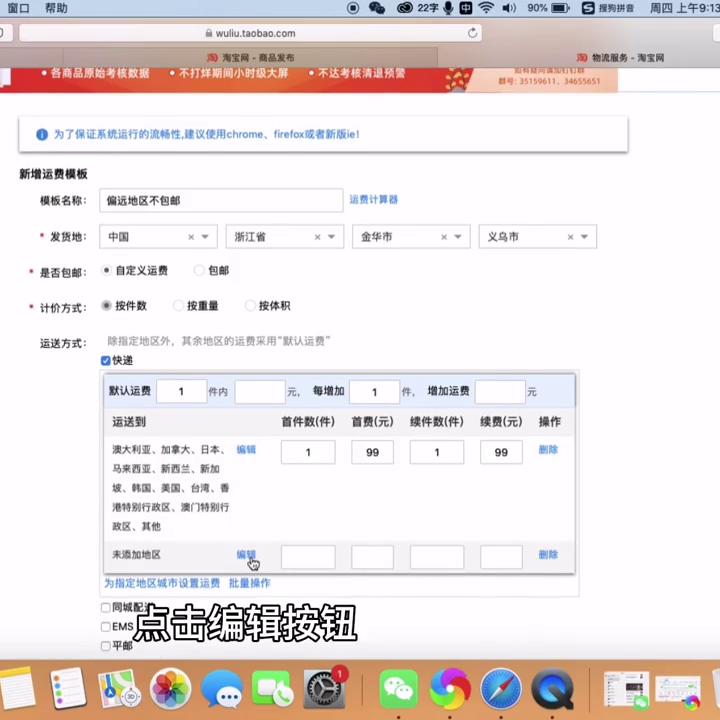720x720 pixels.
Task: Open Sogou Pinyin input menu
Action: pos(608,8)
